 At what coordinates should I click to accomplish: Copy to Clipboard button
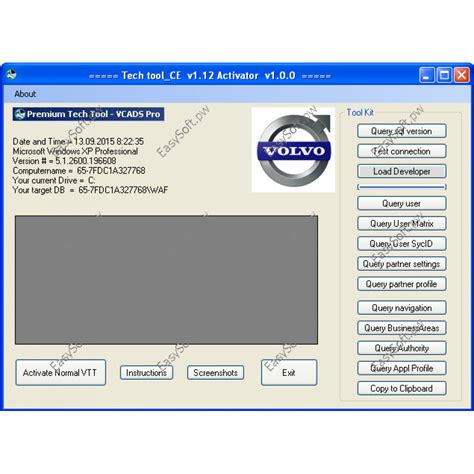pyautogui.click(x=402, y=388)
